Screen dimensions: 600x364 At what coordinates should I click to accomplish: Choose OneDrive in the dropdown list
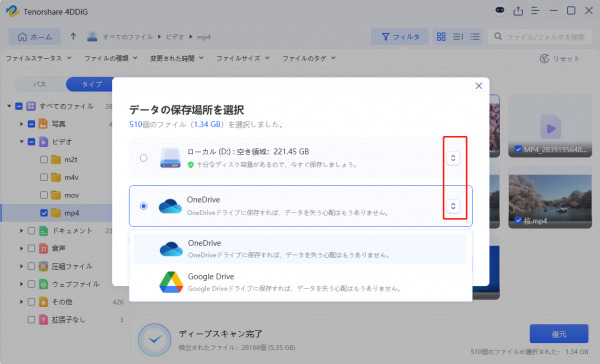[300, 248]
